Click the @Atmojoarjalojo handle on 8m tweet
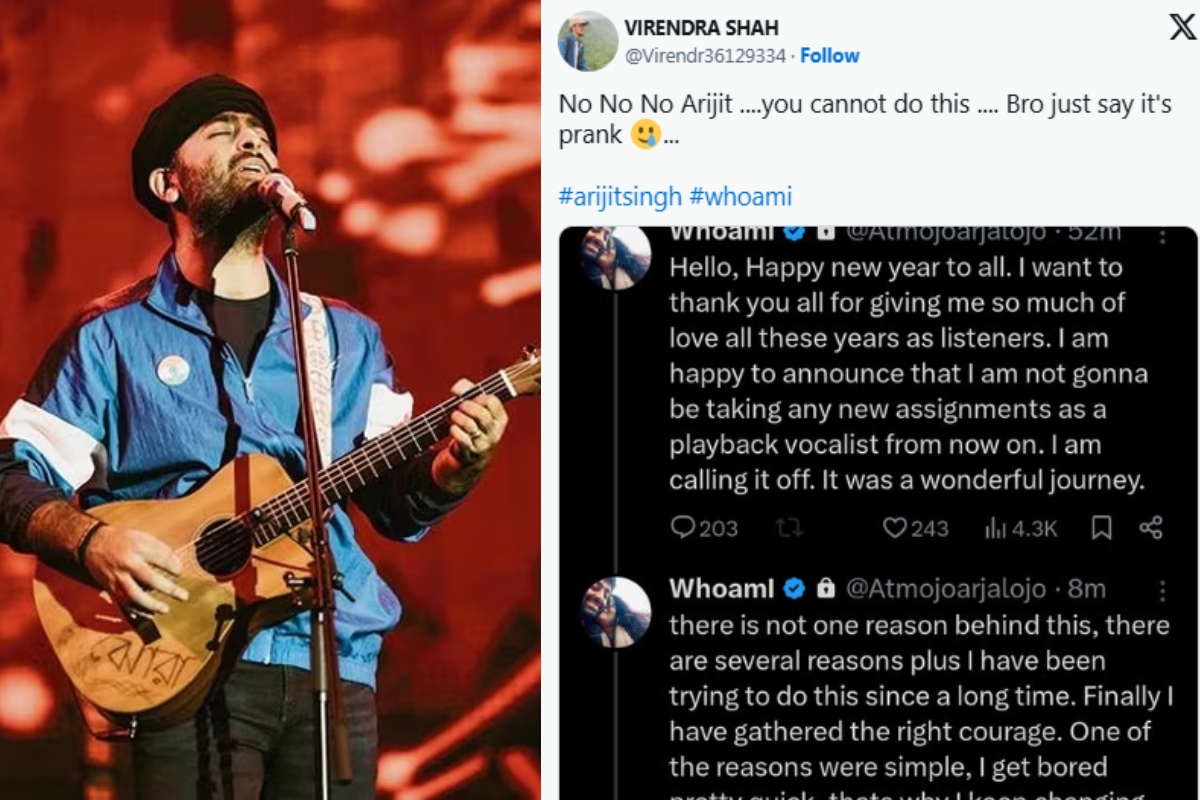The width and height of the screenshot is (1200, 800). click(945, 589)
